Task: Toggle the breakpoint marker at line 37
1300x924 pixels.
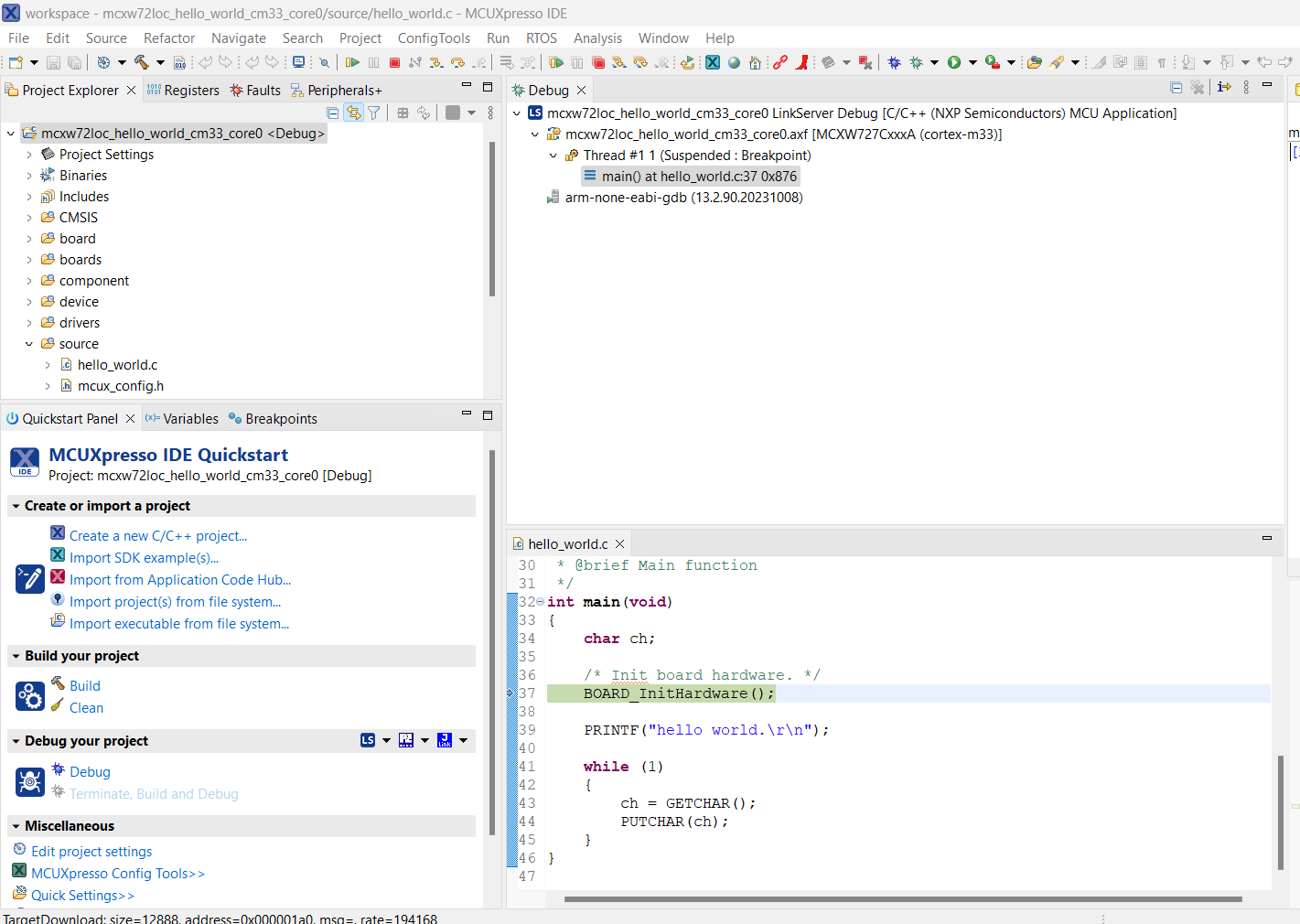Action: tap(511, 693)
